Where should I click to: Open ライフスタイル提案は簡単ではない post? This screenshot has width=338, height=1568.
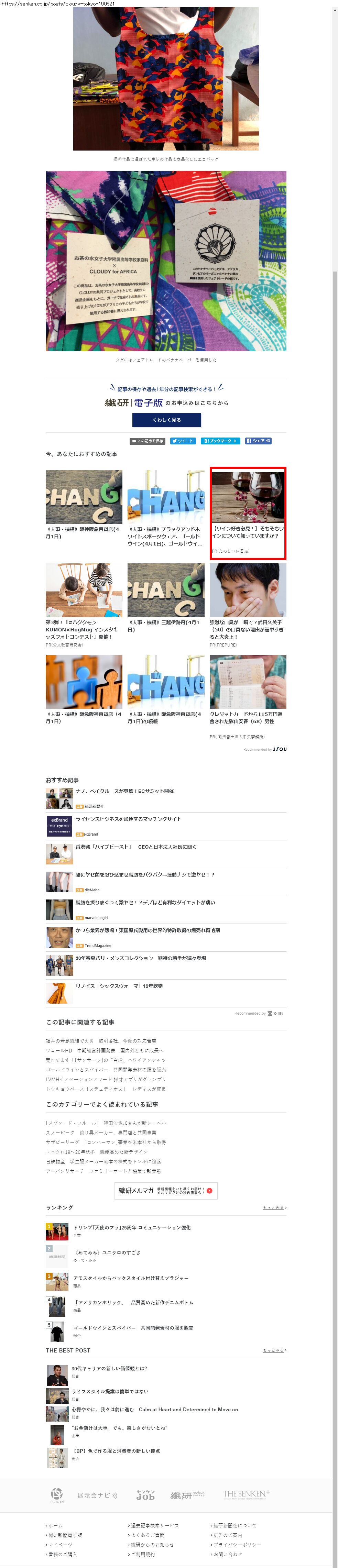[110, 1392]
